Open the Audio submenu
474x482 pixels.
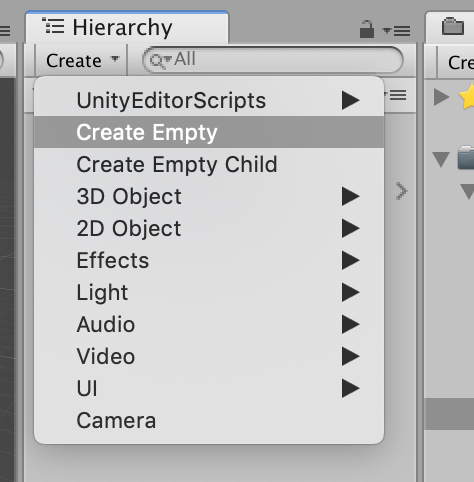click(x=209, y=324)
